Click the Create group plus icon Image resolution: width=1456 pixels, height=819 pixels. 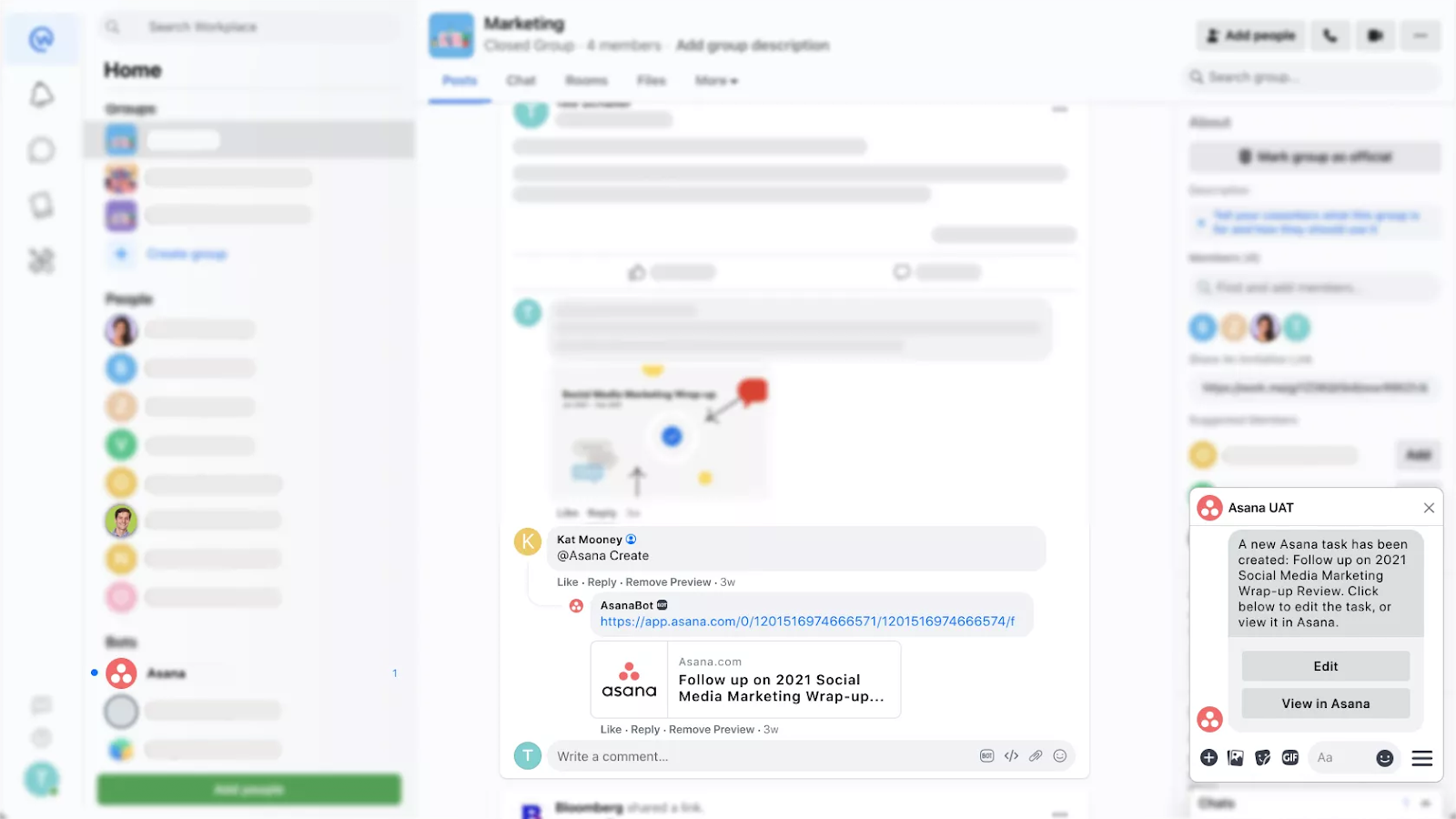coord(121,254)
